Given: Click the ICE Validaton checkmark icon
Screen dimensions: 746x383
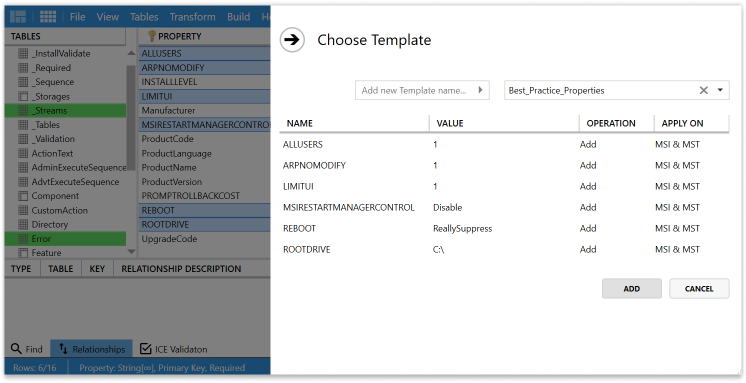Looking at the screenshot, I should [146, 349].
